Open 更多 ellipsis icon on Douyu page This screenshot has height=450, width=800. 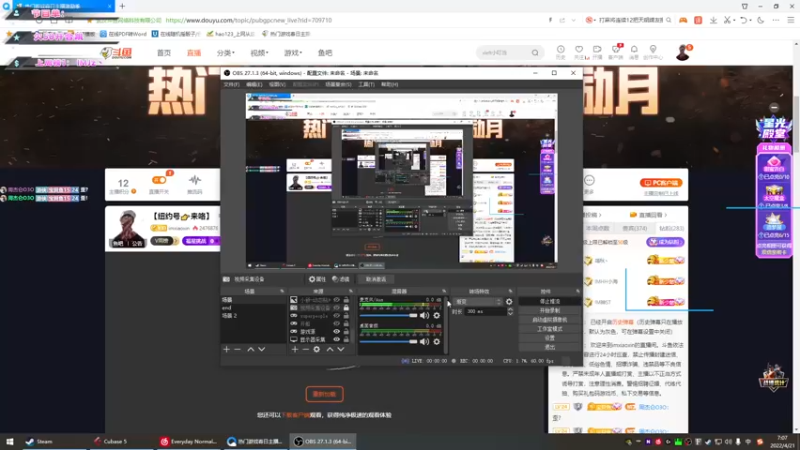tap(589, 180)
